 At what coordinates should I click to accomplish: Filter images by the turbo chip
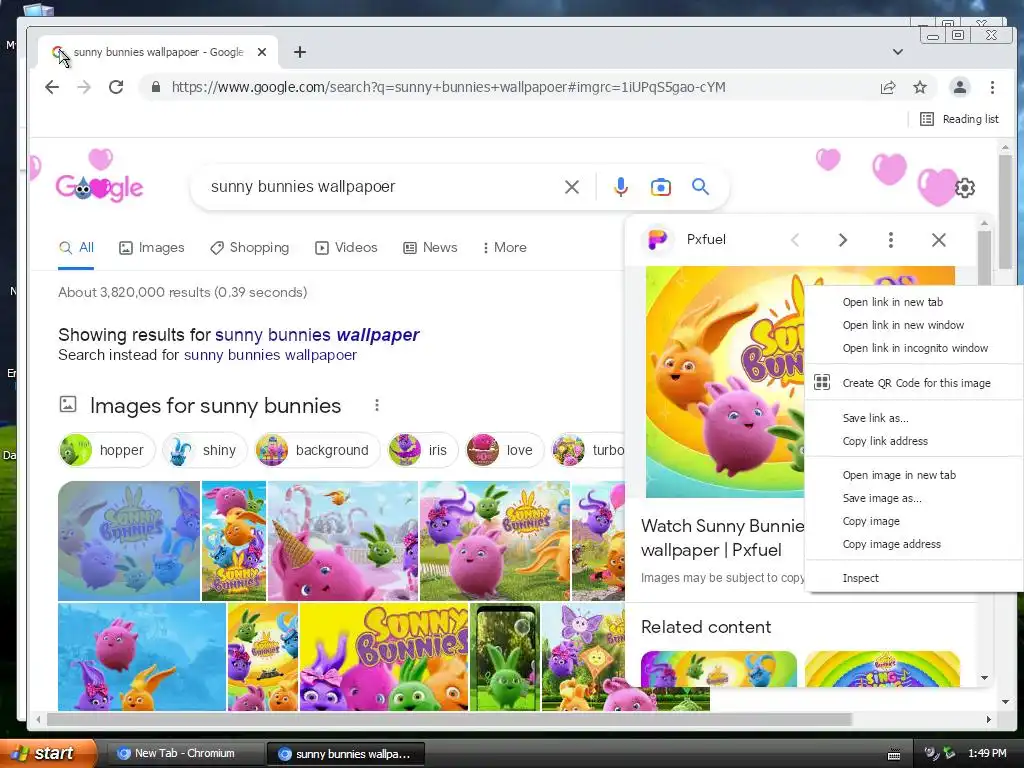coord(588,450)
